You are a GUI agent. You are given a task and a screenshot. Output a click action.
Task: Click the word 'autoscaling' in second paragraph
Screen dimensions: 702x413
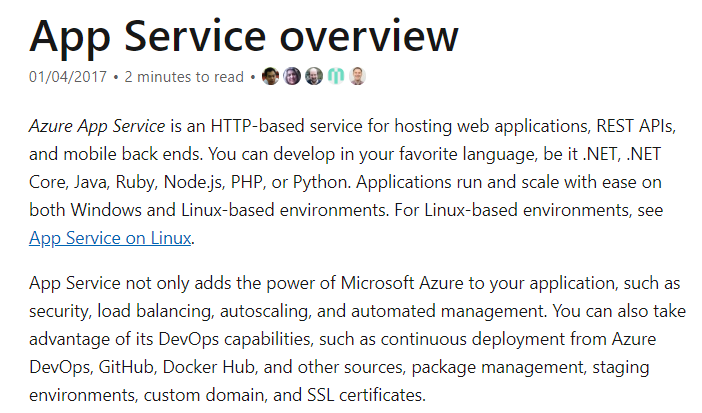264,311
